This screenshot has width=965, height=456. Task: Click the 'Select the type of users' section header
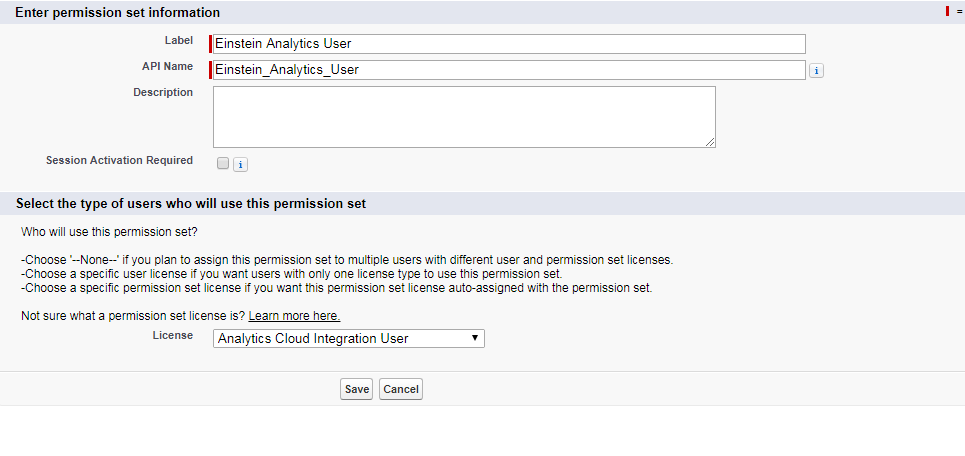191,204
